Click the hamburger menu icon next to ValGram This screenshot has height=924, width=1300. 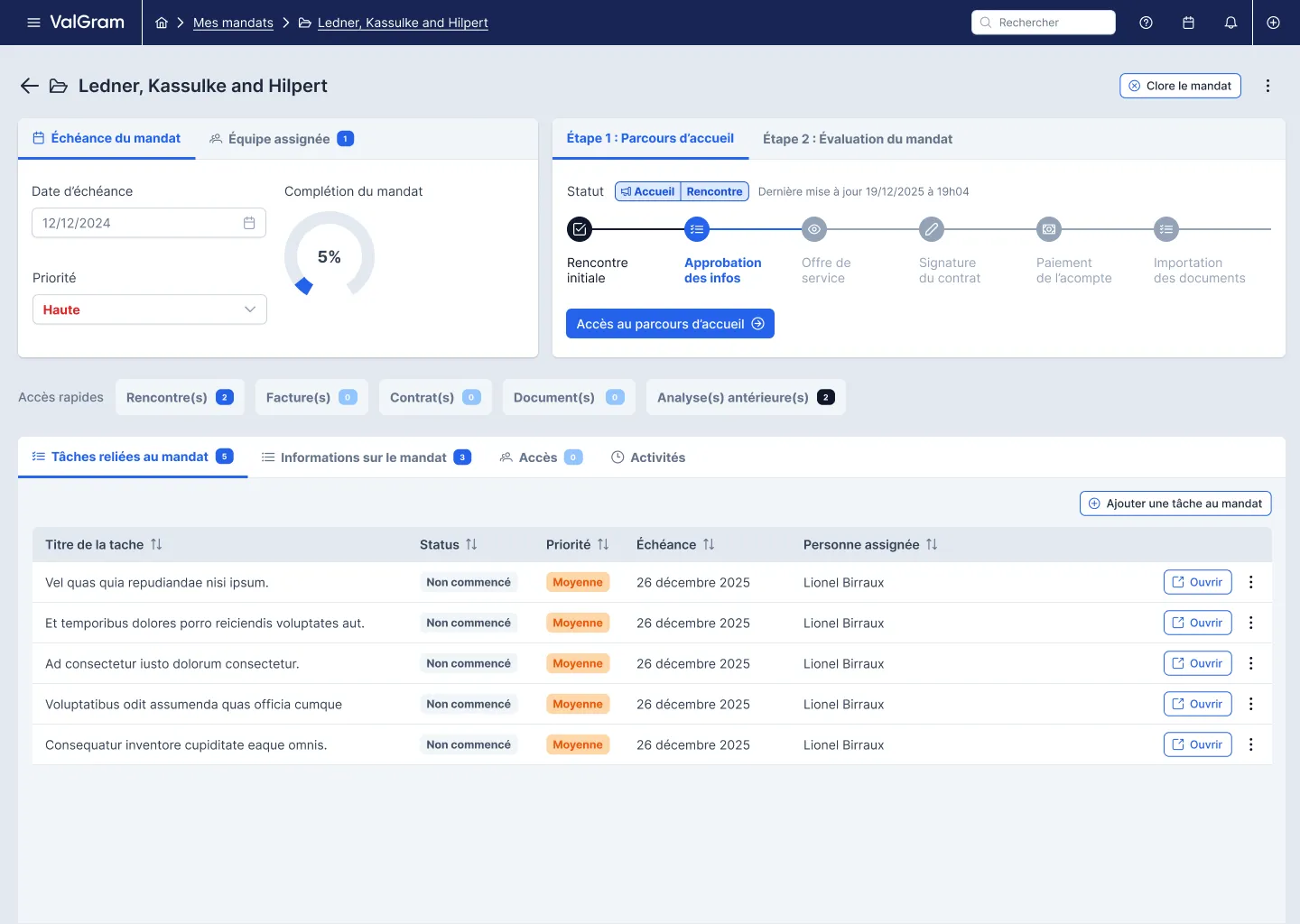33,22
